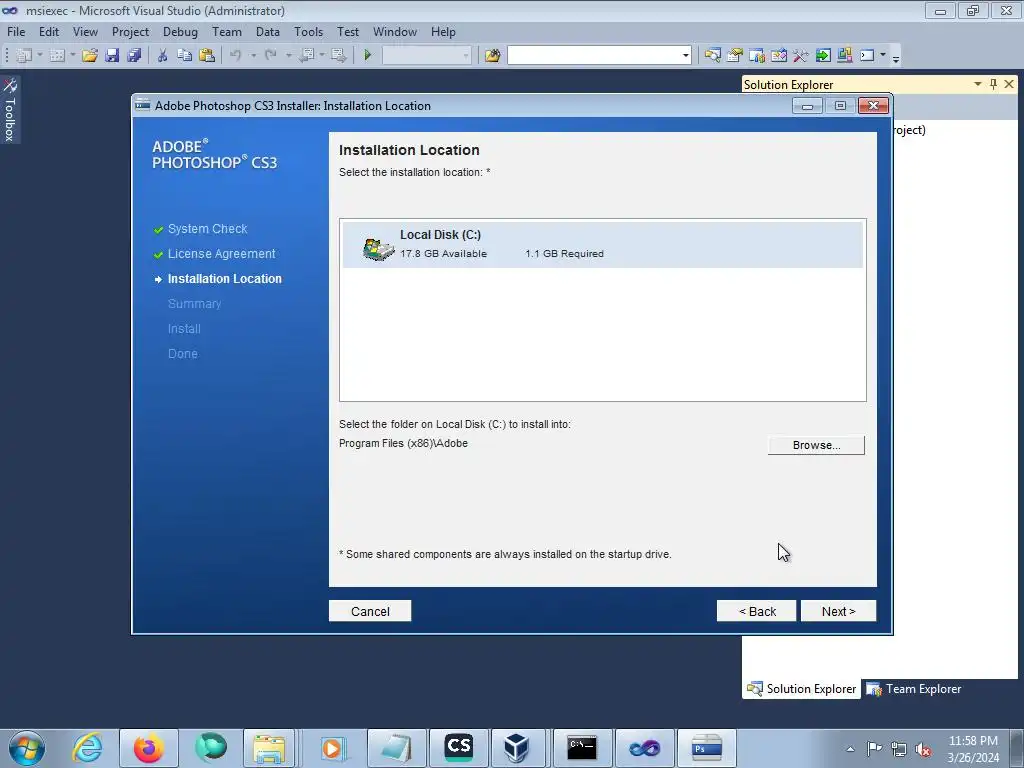Close Solution Explorer panel X
The image size is (1024, 768).
click(x=1009, y=84)
